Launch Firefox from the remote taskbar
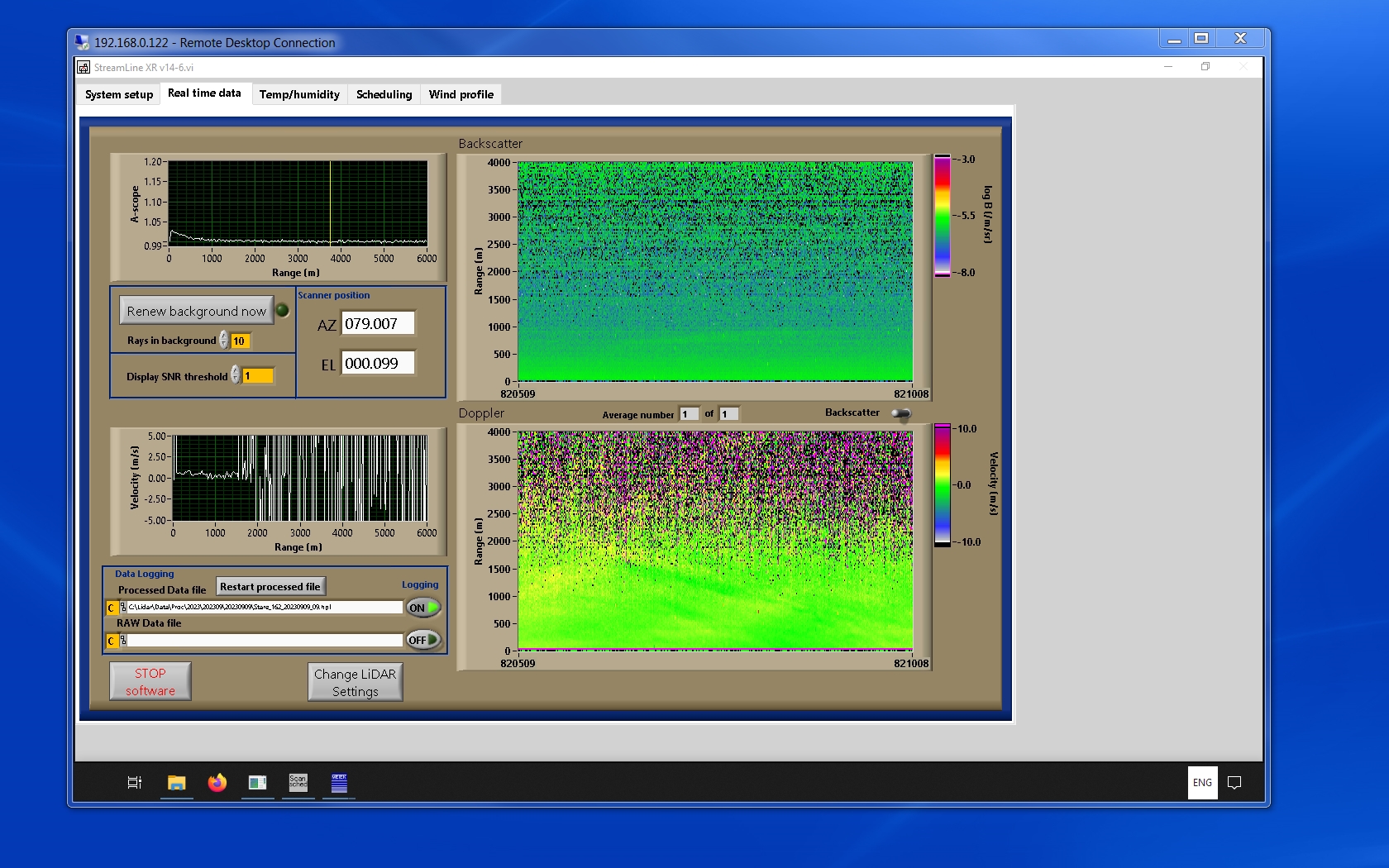Image resolution: width=1389 pixels, height=868 pixels. pyautogui.click(x=217, y=782)
